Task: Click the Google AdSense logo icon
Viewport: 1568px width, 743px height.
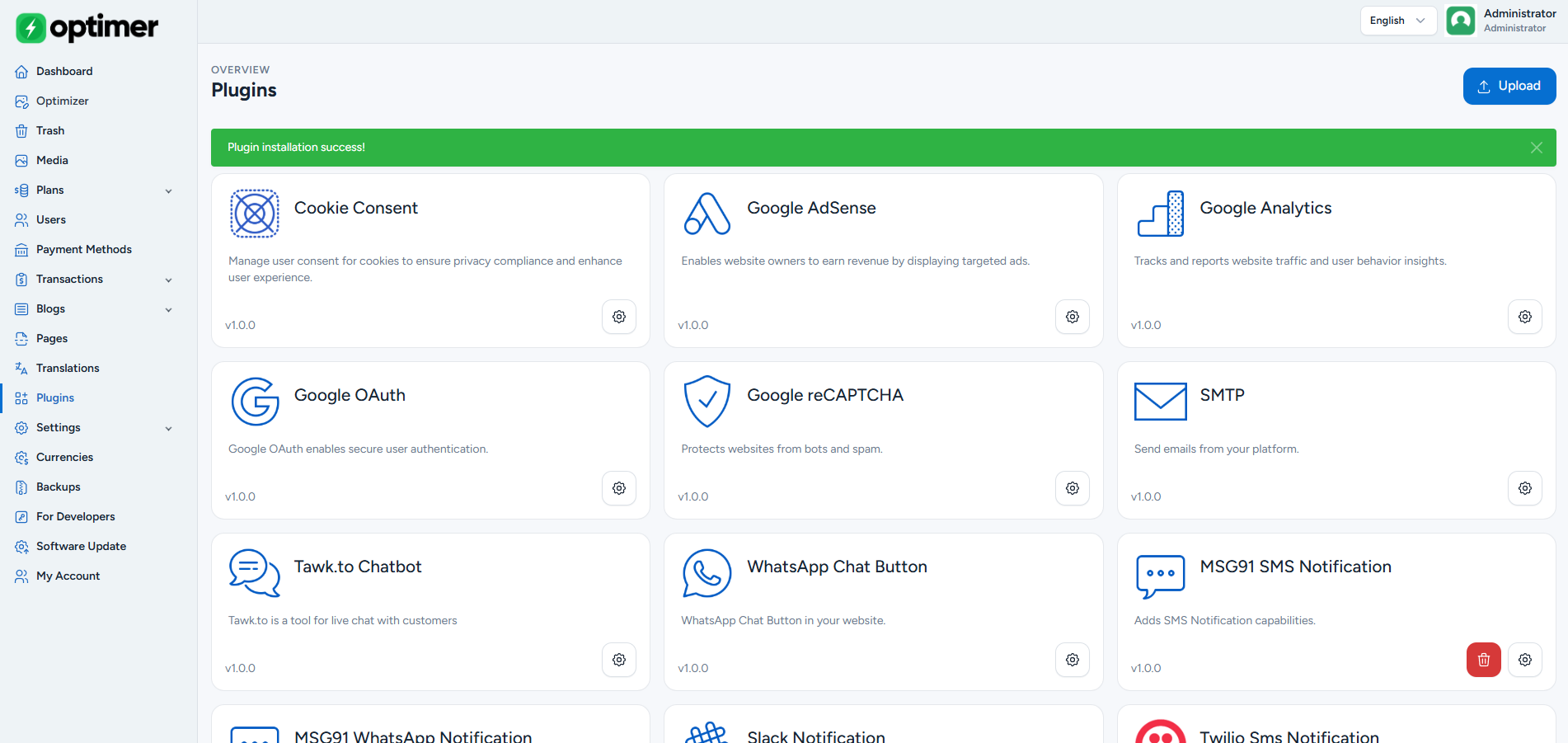Action: (707, 214)
